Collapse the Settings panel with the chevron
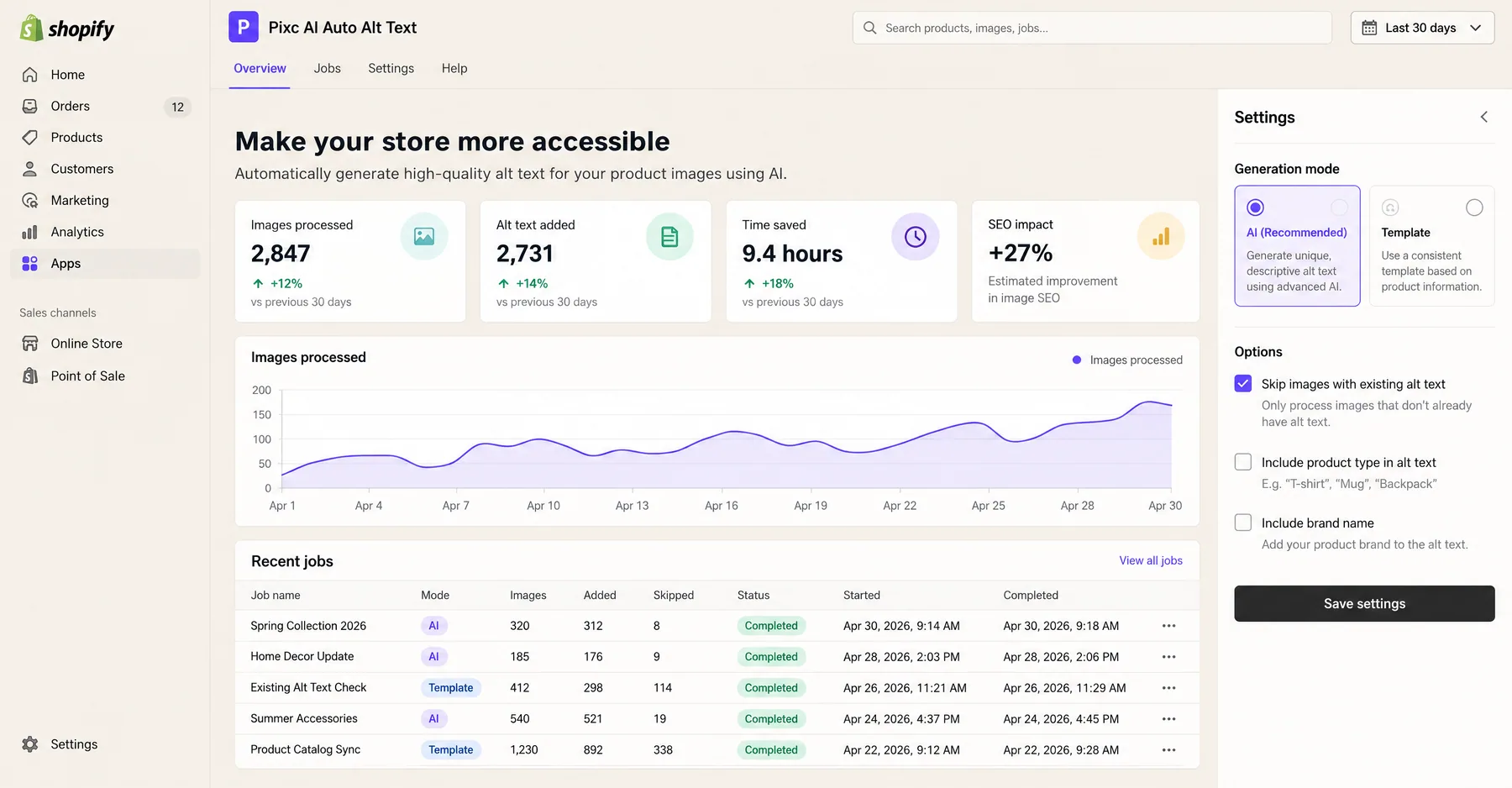This screenshot has height=788, width=1512. pos(1484,117)
